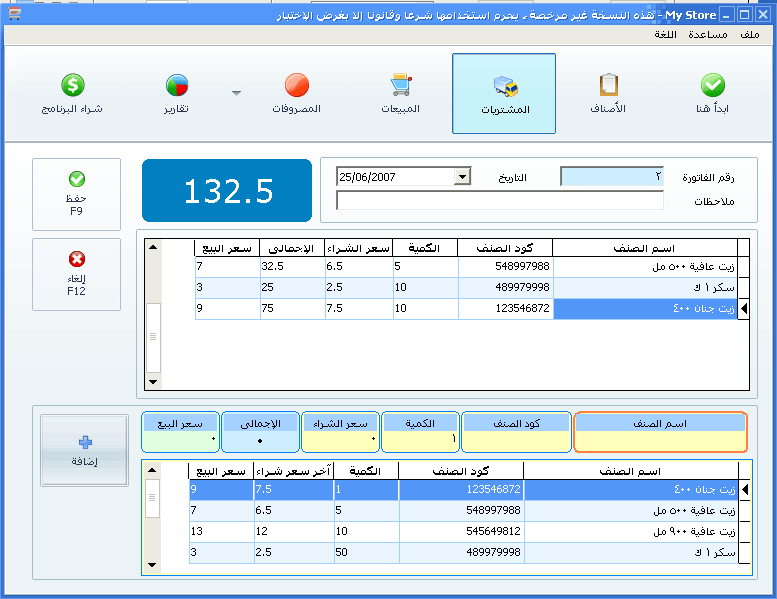Viewport: 777px width, 599px height.
Task: Open the مساعدة help menu
Action: pyautogui.click(x=708, y=34)
